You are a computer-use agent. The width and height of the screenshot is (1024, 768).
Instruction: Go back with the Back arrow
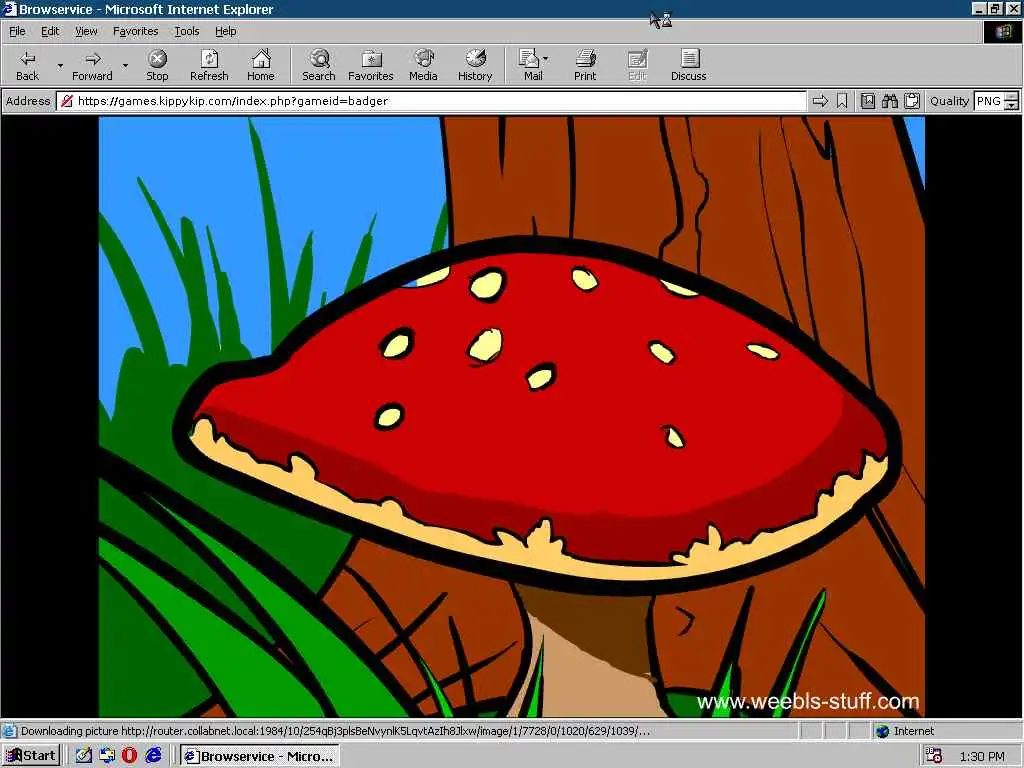tap(27, 65)
